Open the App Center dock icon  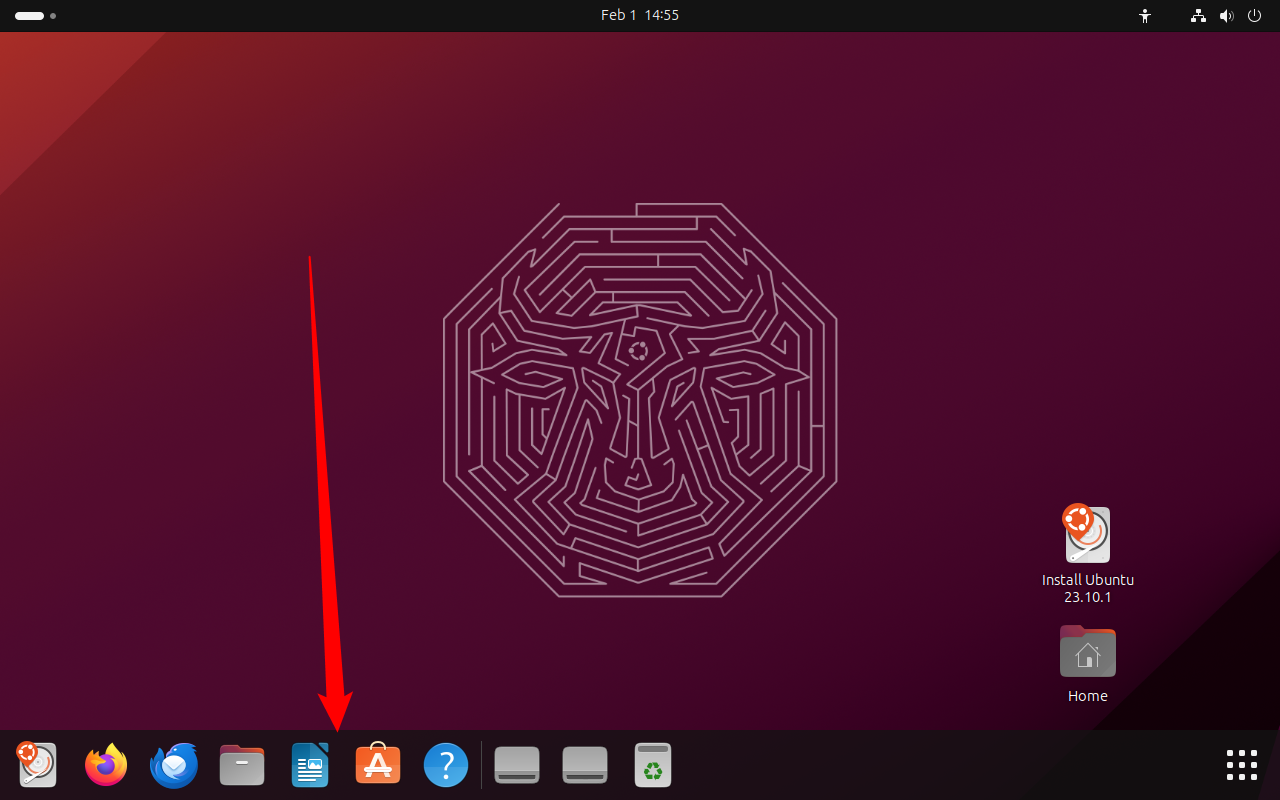point(378,764)
